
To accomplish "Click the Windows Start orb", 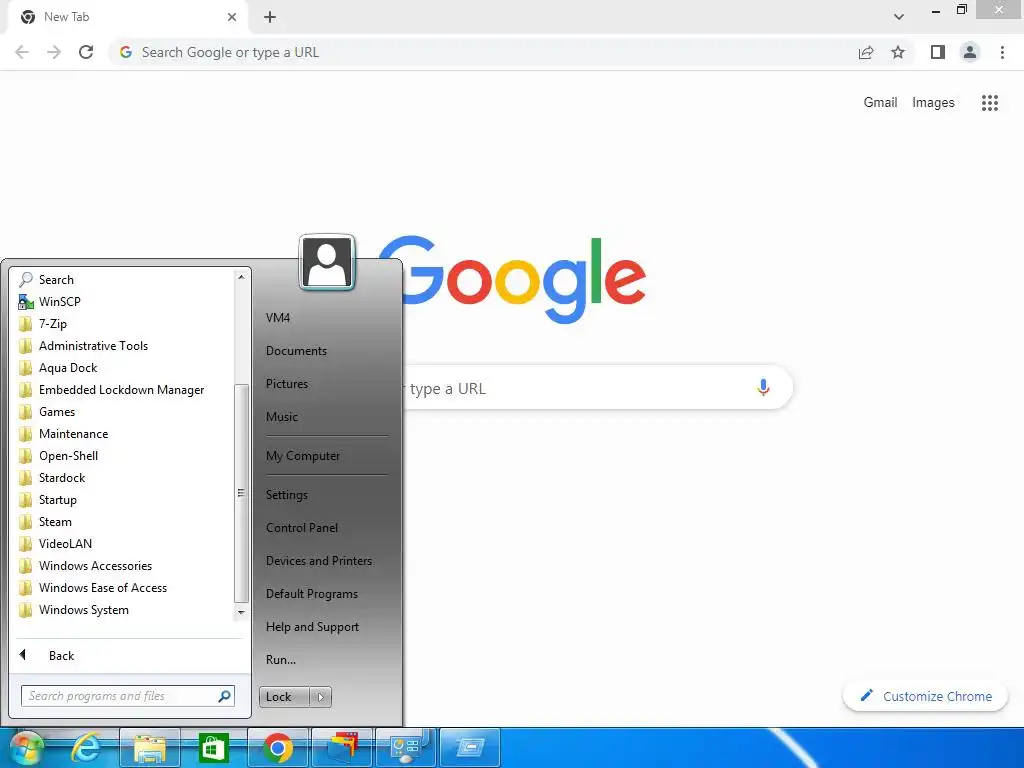I will pyautogui.click(x=26, y=748).
